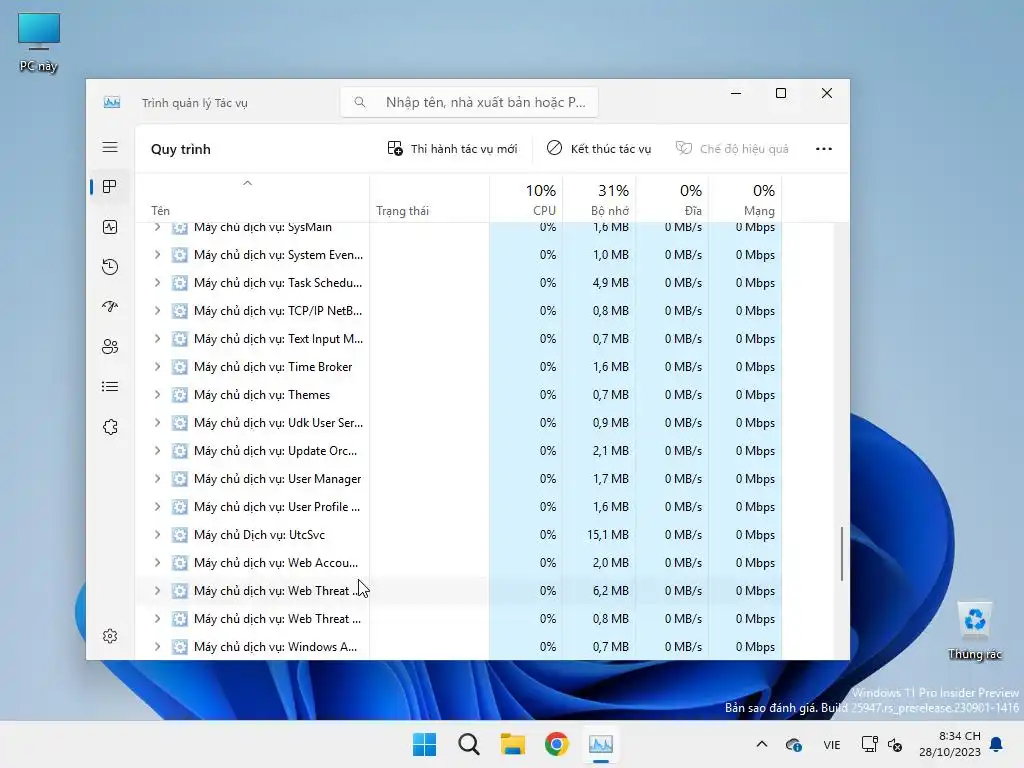
Task: Launch Google Chrome from the taskbar
Action: (x=556, y=744)
